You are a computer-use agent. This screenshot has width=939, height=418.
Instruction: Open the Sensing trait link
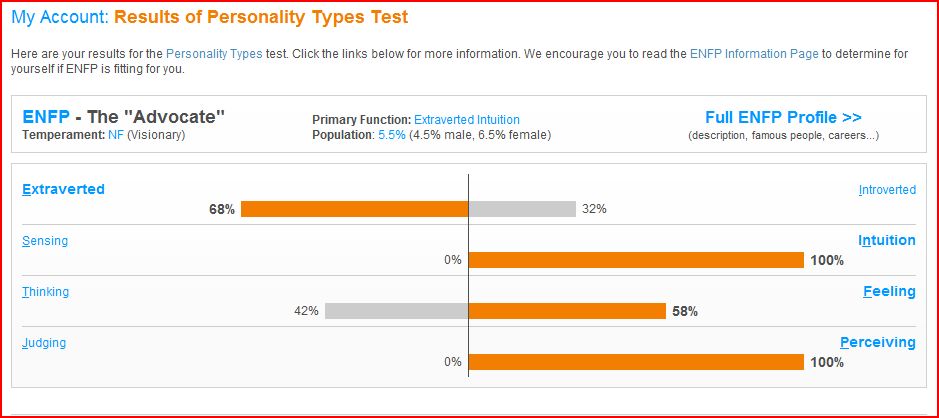coord(45,241)
